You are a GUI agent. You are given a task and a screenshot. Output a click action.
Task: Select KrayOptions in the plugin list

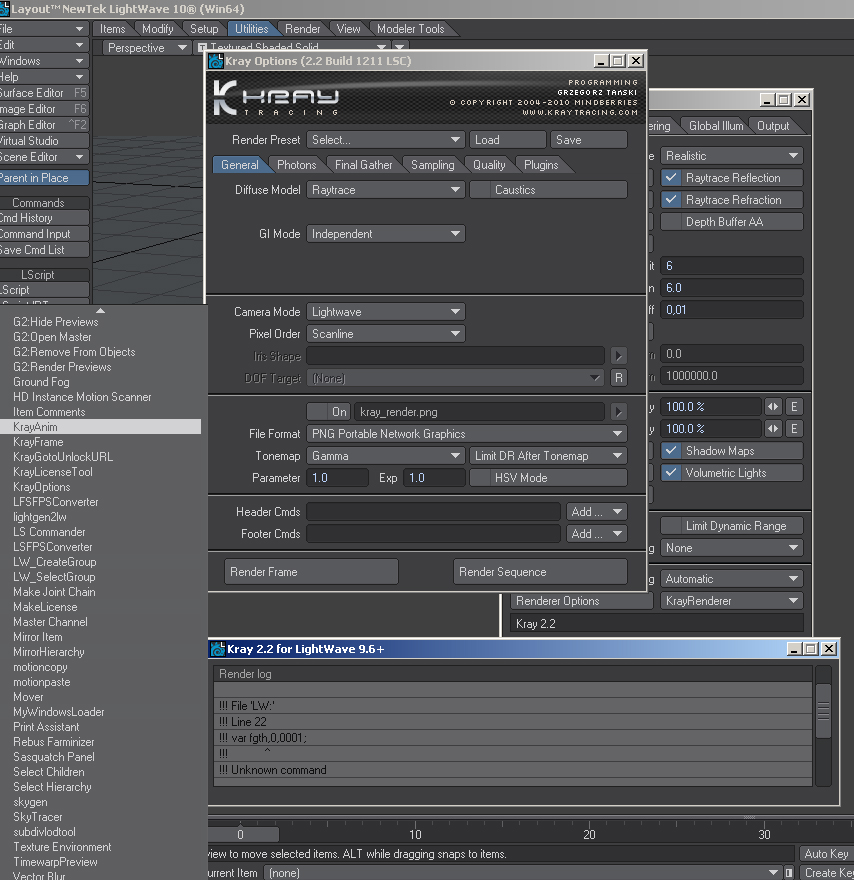(x=42, y=487)
